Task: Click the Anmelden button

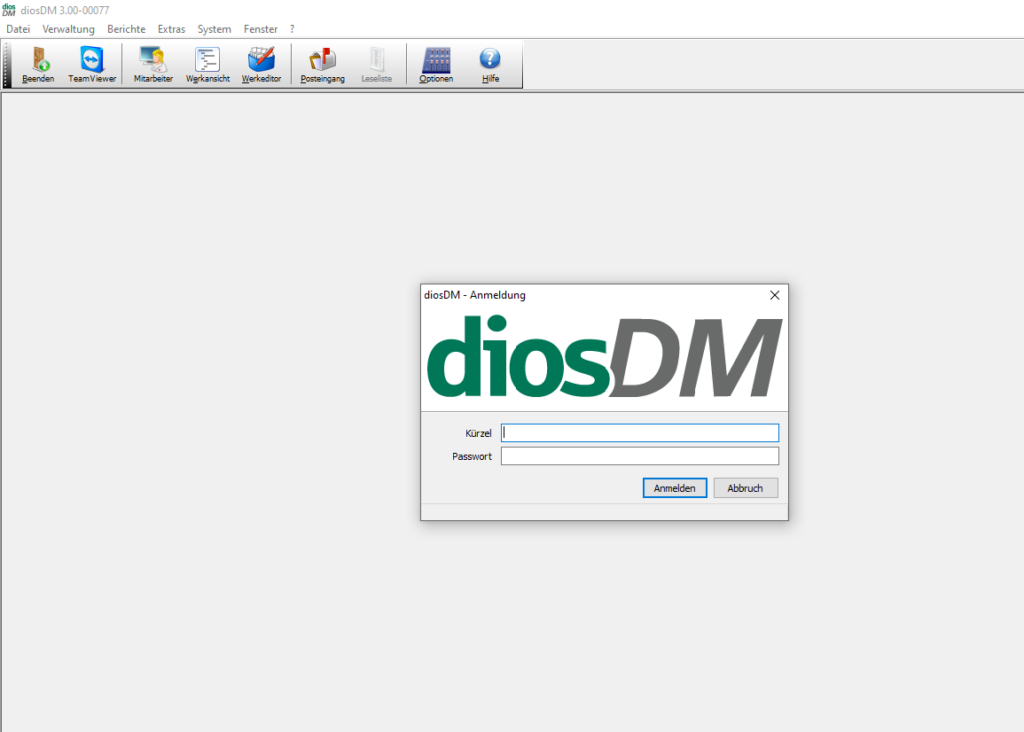Action: 675,488
